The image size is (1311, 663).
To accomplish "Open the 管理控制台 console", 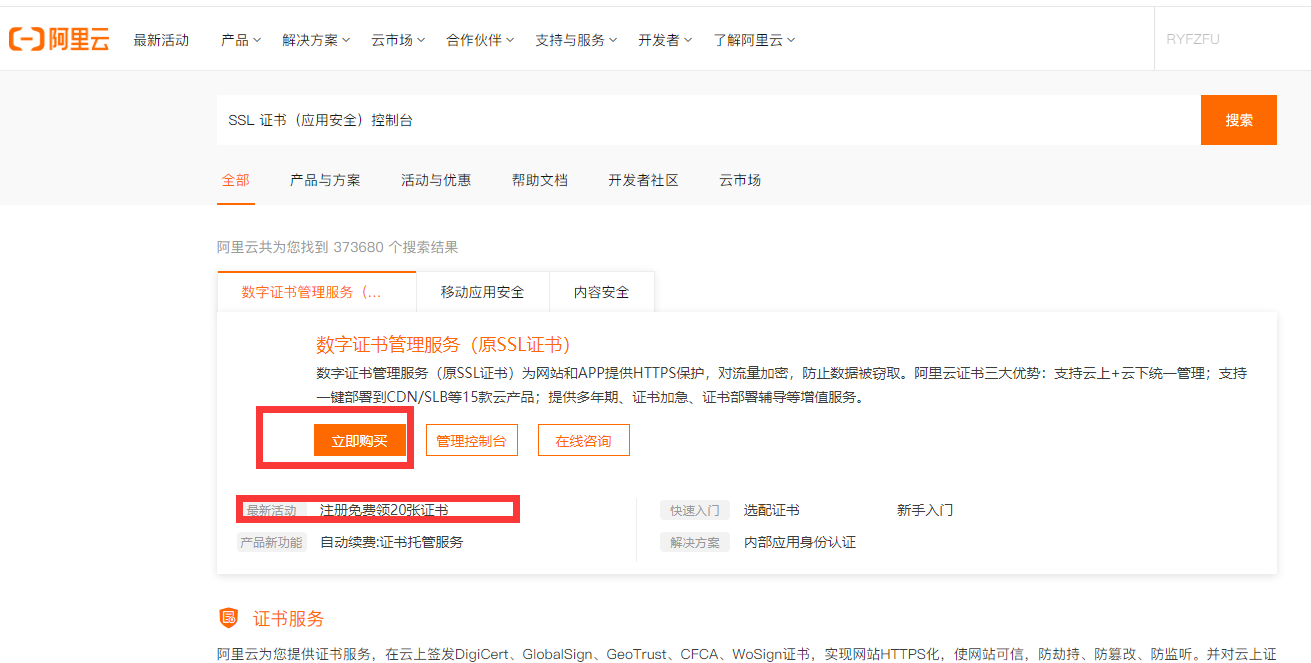I will pyautogui.click(x=471, y=439).
